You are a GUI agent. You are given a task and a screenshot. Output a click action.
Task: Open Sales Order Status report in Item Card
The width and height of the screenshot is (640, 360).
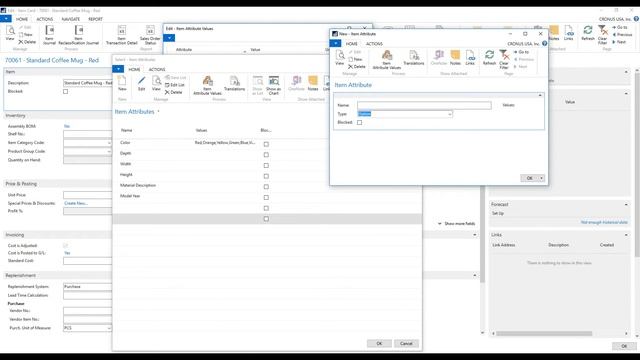tap(150, 35)
